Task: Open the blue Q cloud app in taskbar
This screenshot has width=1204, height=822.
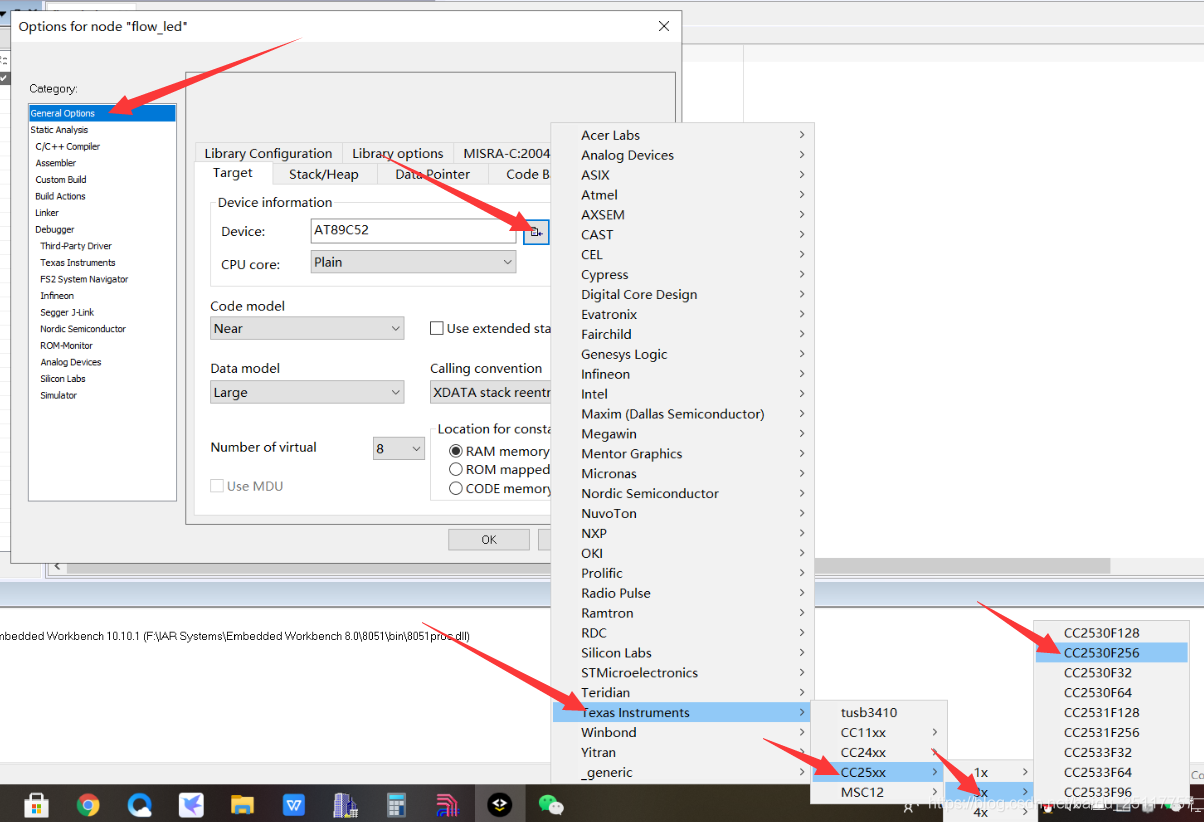Action: (x=140, y=804)
